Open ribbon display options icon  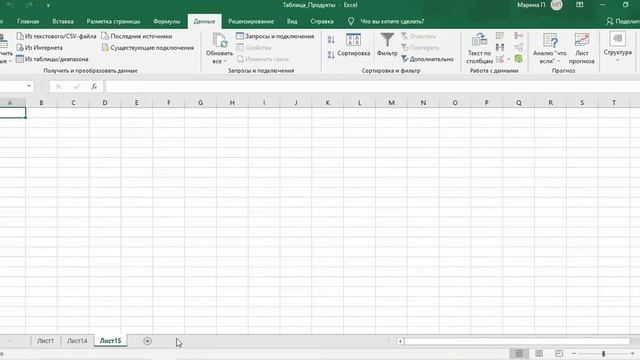[x=580, y=5]
